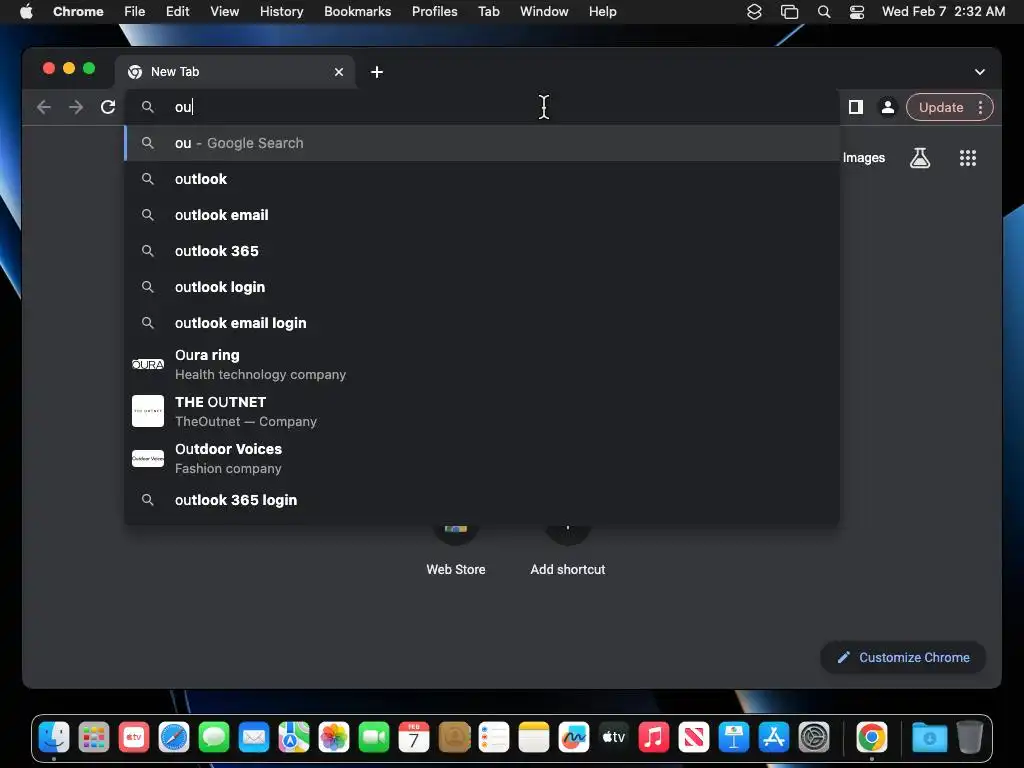Open Control Center in menu bar
1024x768 pixels.
(857, 12)
